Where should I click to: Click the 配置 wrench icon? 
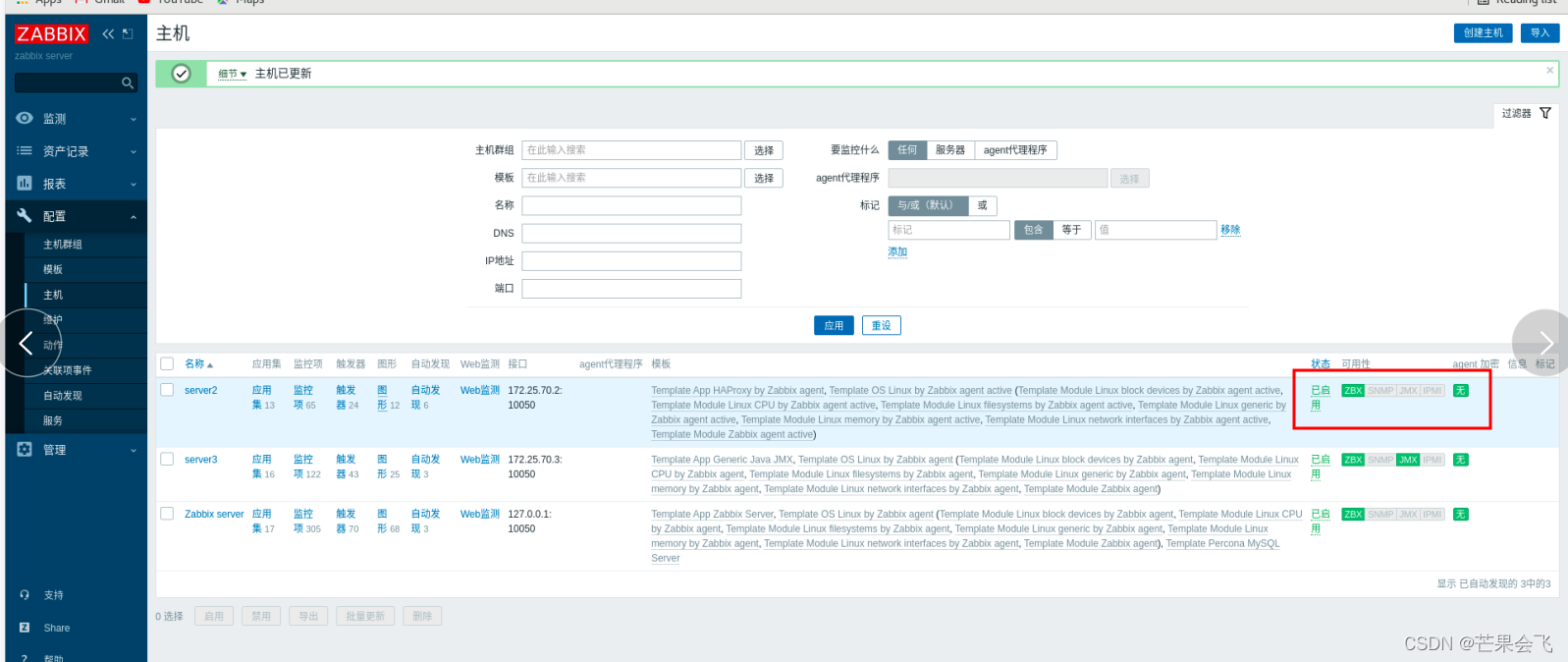tap(25, 215)
